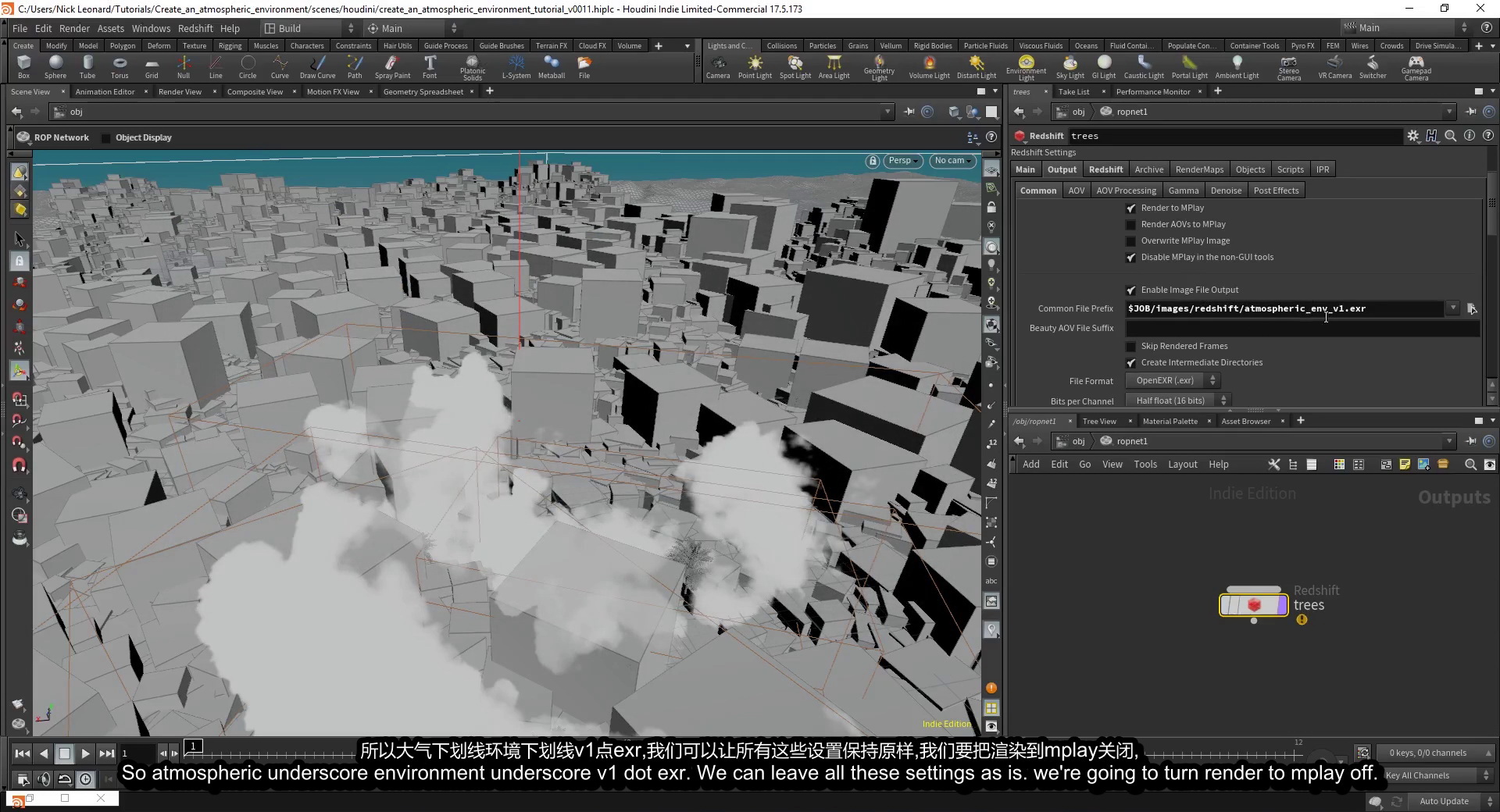Select the Font shelf tool
The image size is (1500, 812).
tap(430, 67)
